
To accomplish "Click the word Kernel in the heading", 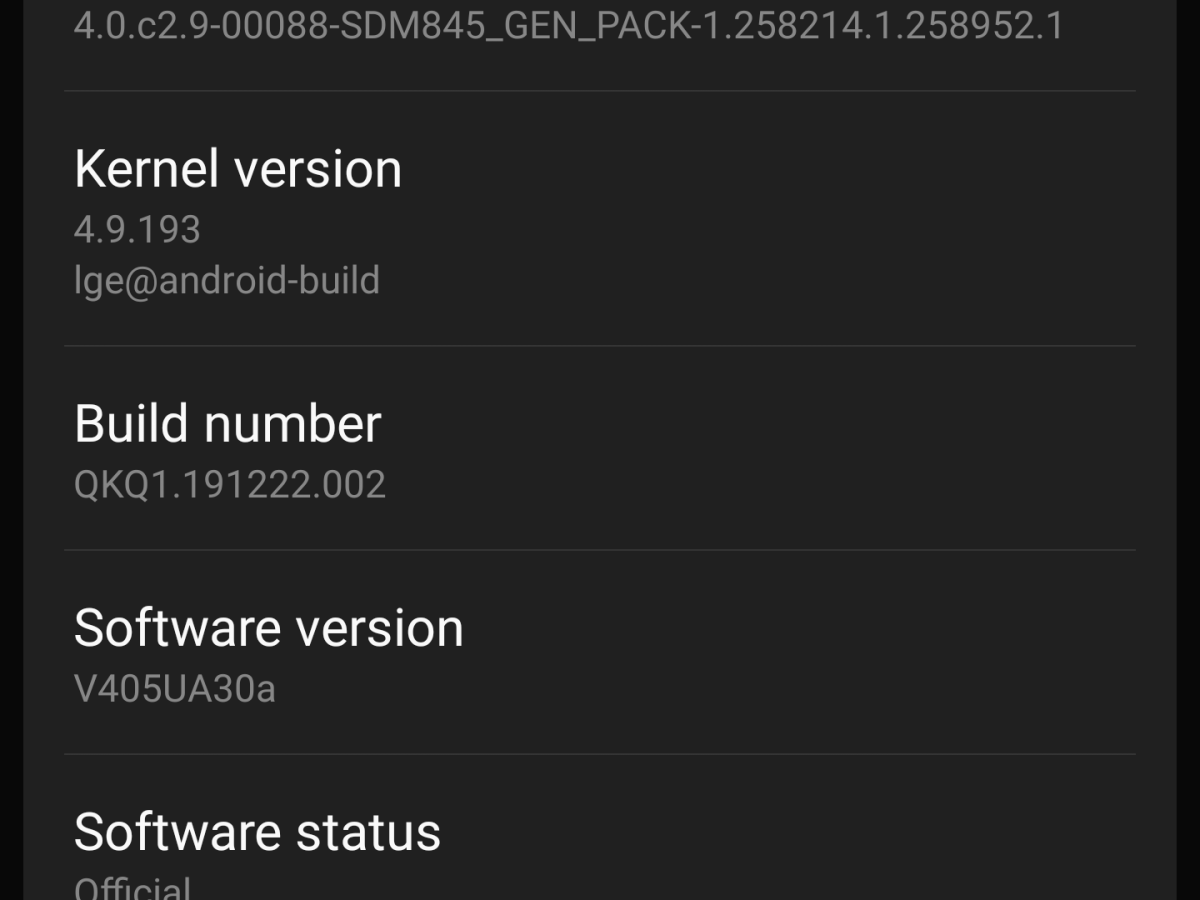I will click(x=145, y=169).
